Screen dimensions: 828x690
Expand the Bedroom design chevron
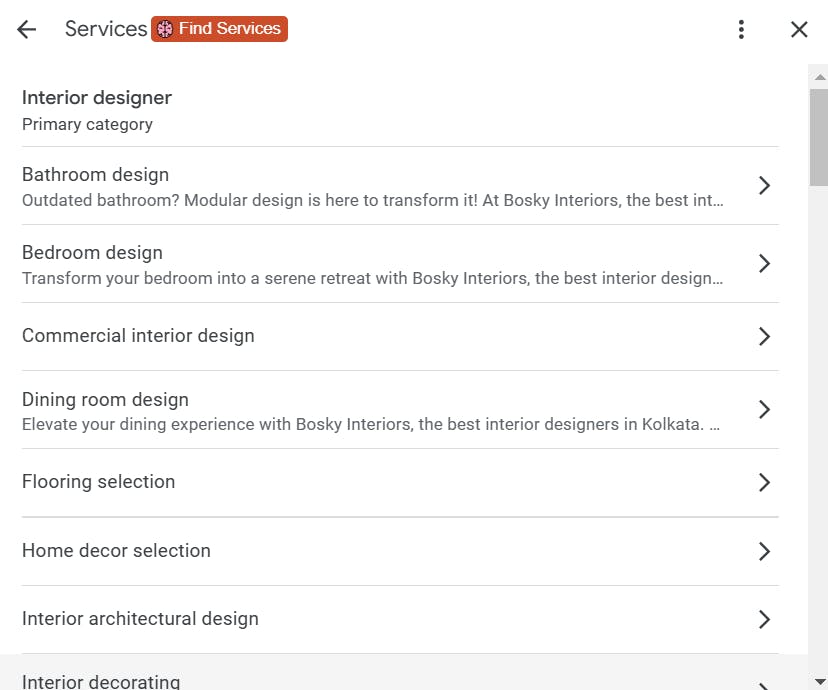pyautogui.click(x=764, y=263)
